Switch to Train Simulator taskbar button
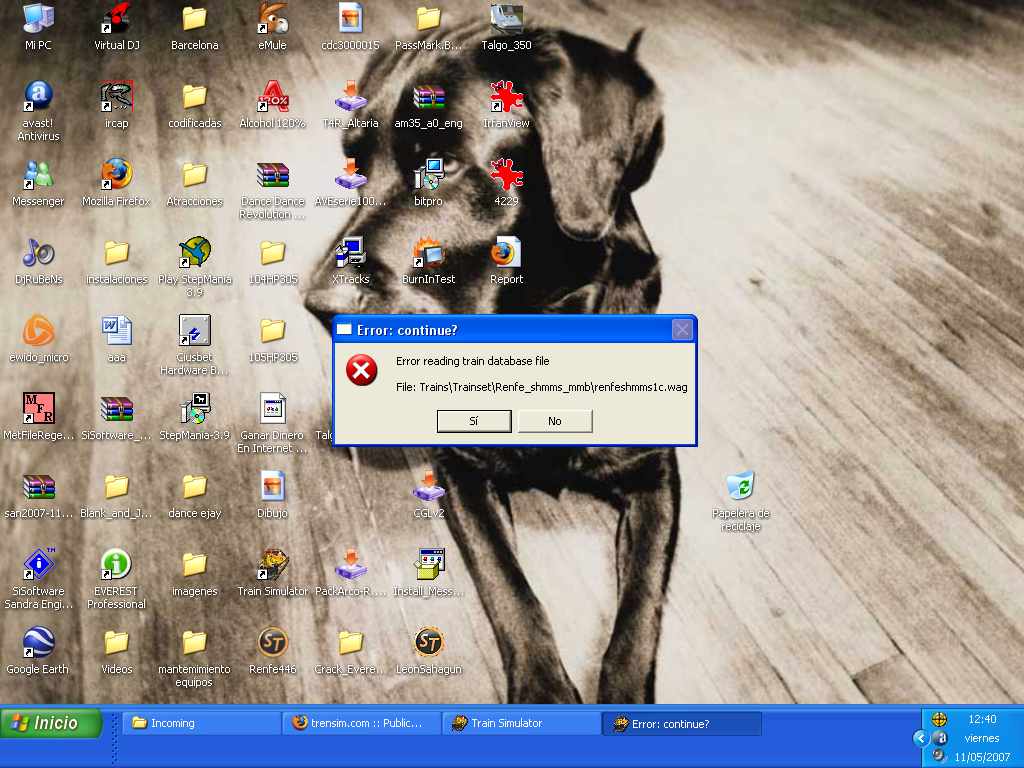The width and height of the screenshot is (1024, 768). pos(521,723)
